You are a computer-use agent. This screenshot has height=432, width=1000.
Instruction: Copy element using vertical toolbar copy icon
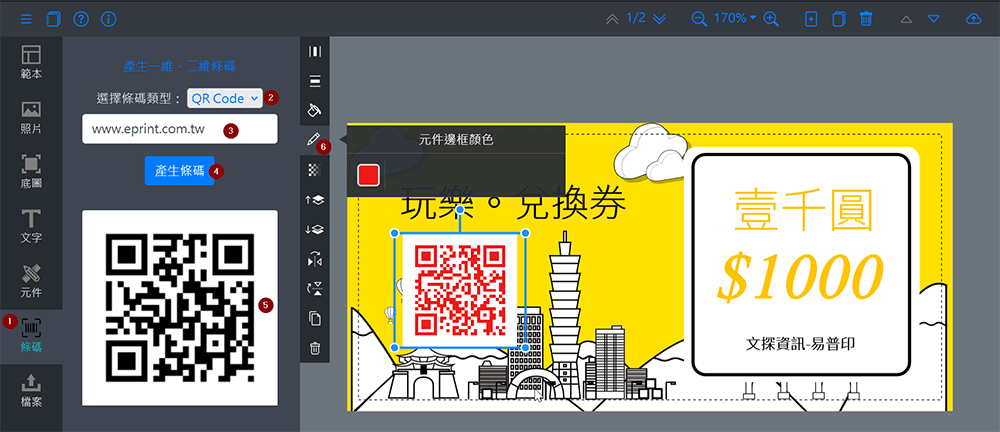click(x=315, y=318)
